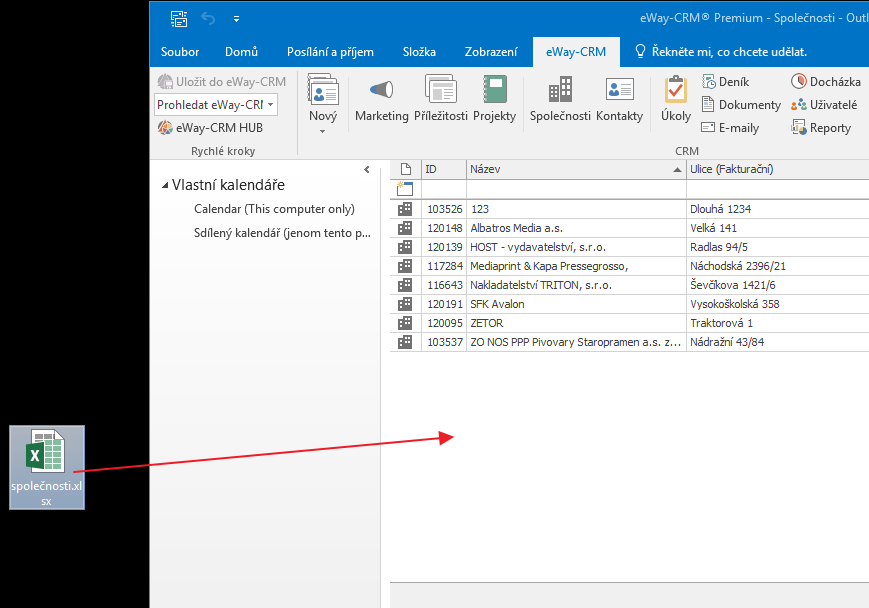The width and height of the screenshot is (869, 608).
Task: Sort by the Název column header
Action: click(576, 169)
